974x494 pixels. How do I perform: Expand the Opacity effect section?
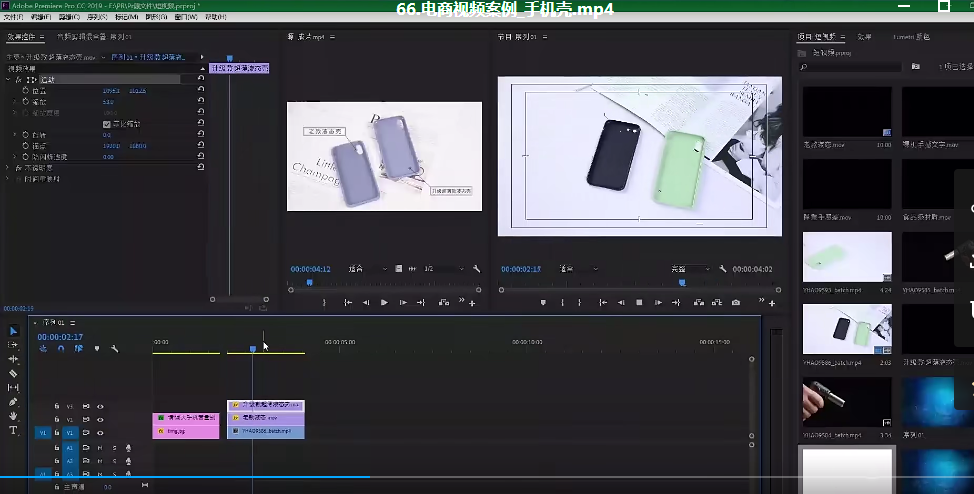[x=9, y=168]
